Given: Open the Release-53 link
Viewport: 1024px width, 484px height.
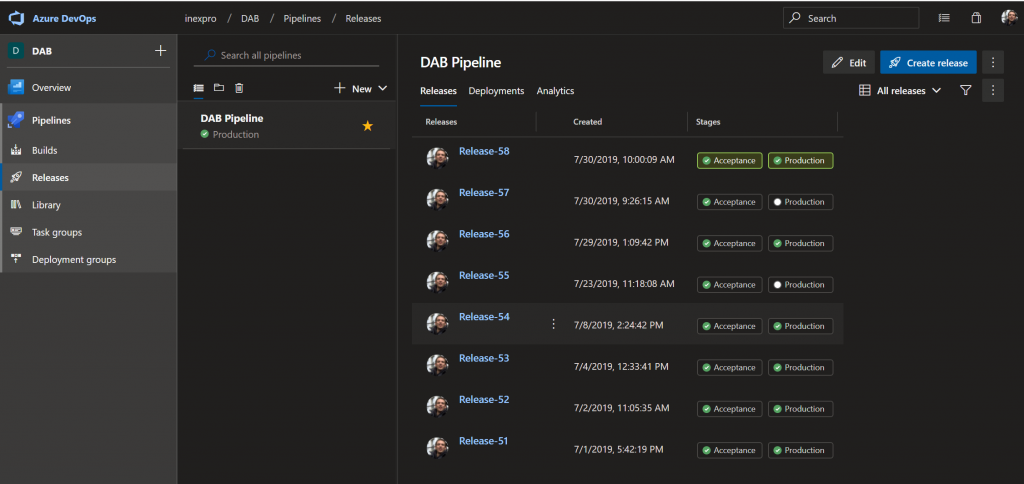Looking at the screenshot, I should (x=484, y=358).
